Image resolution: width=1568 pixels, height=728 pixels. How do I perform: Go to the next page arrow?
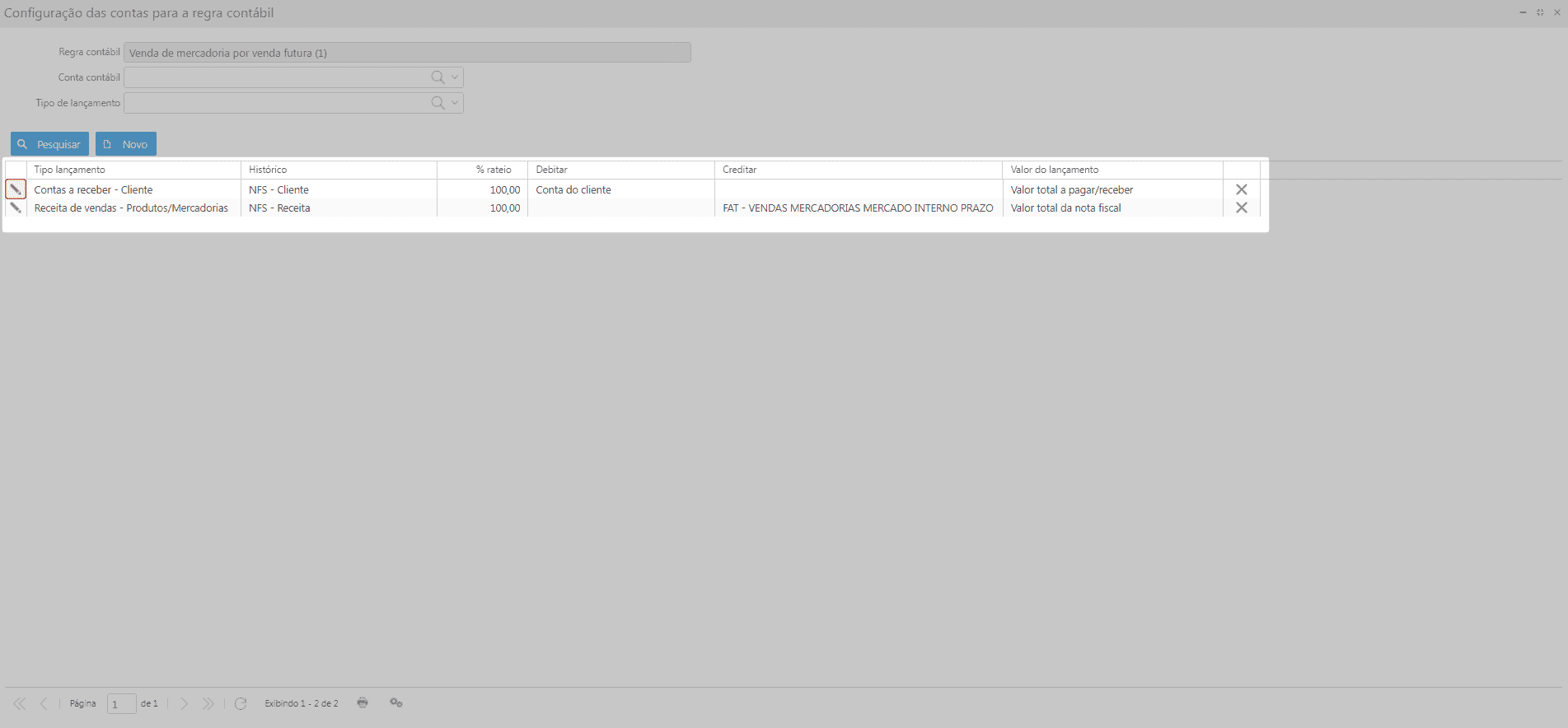[x=185, y=703]
